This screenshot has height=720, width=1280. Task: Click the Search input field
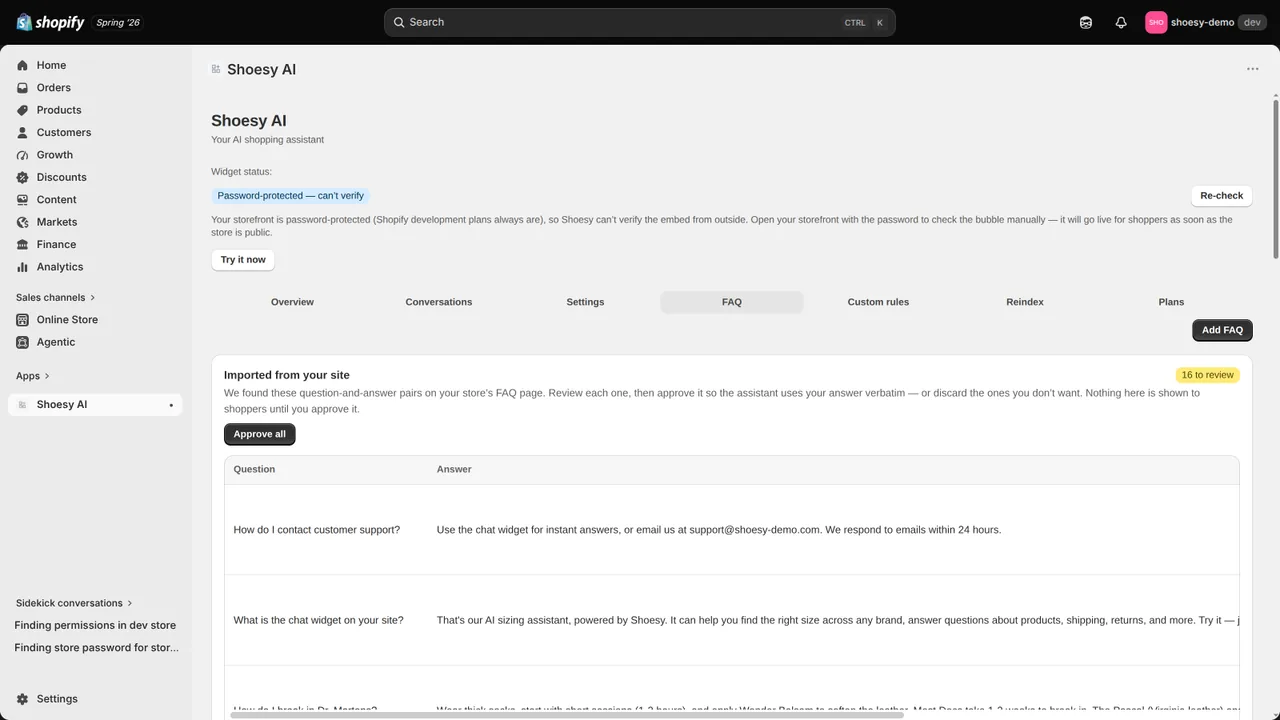tap(640, 22)
